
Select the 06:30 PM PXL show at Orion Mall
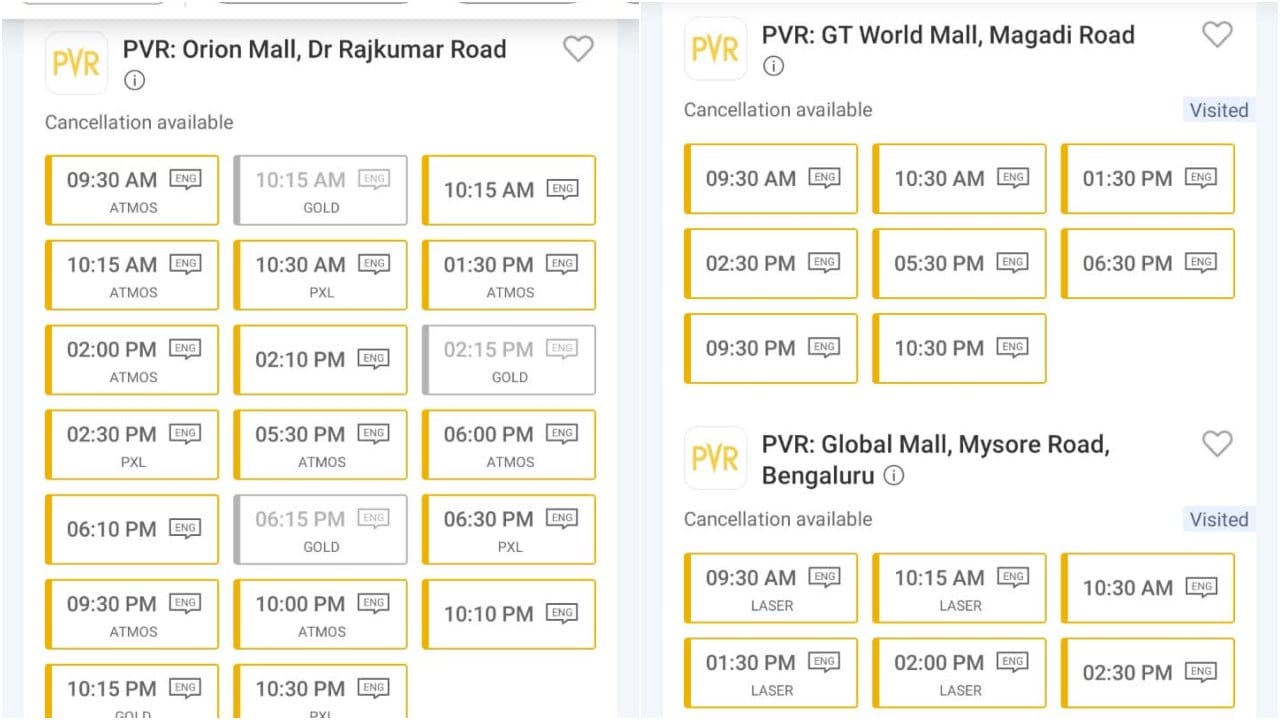point(509,530)
